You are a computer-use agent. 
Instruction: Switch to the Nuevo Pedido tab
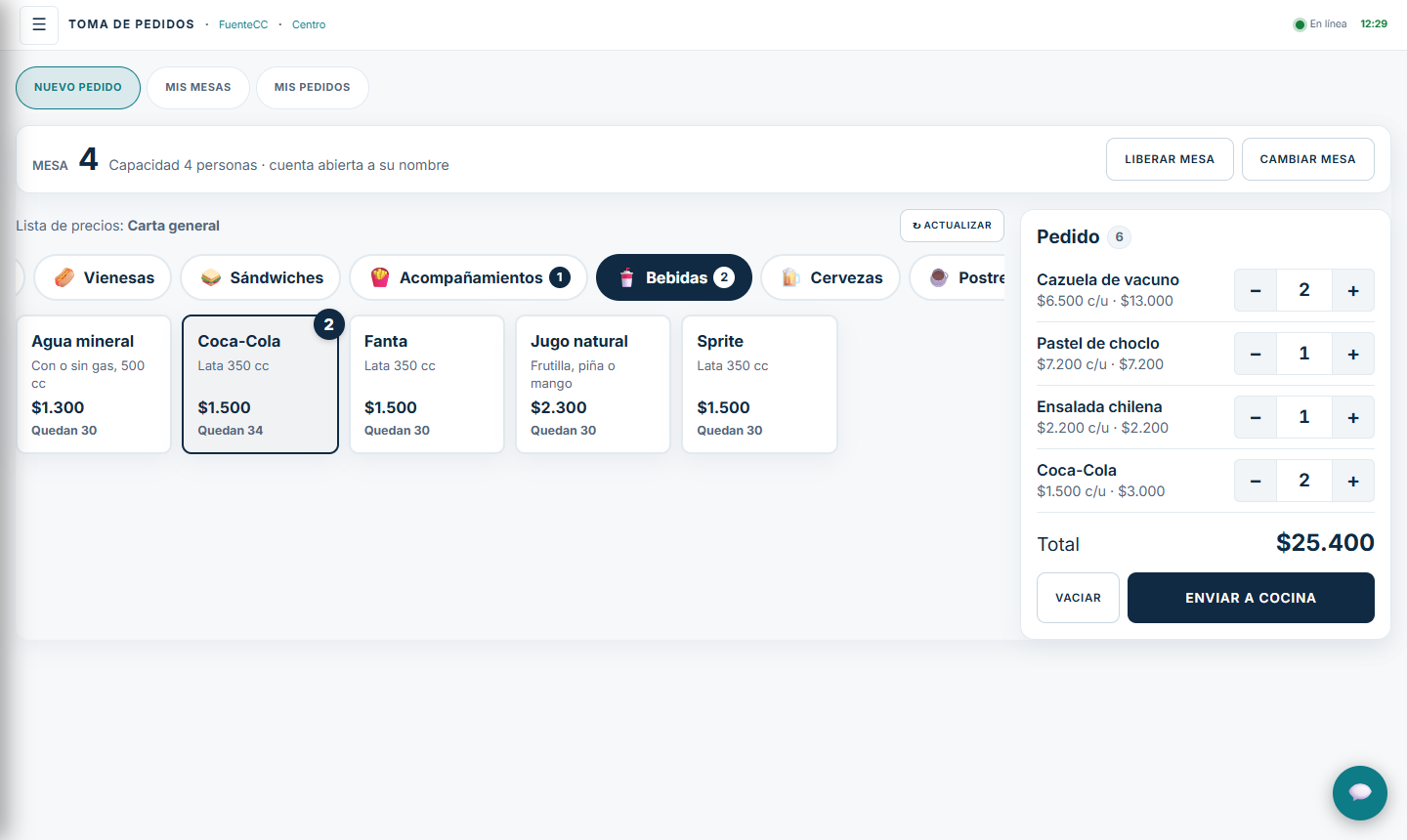click(78, 88)
